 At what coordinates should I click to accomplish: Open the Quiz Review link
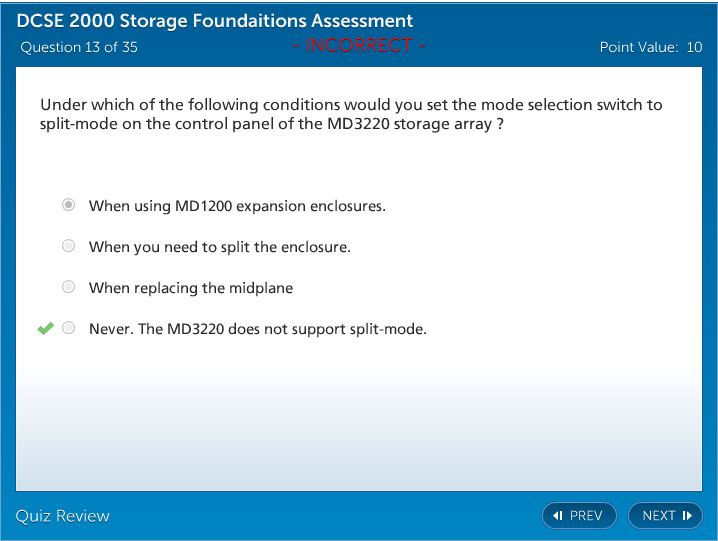(x=62, y=516)
